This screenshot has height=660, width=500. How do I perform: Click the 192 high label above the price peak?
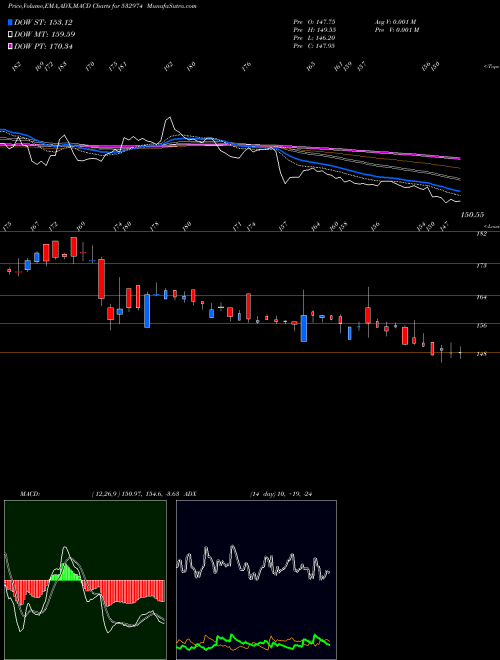tap(169, 67)
